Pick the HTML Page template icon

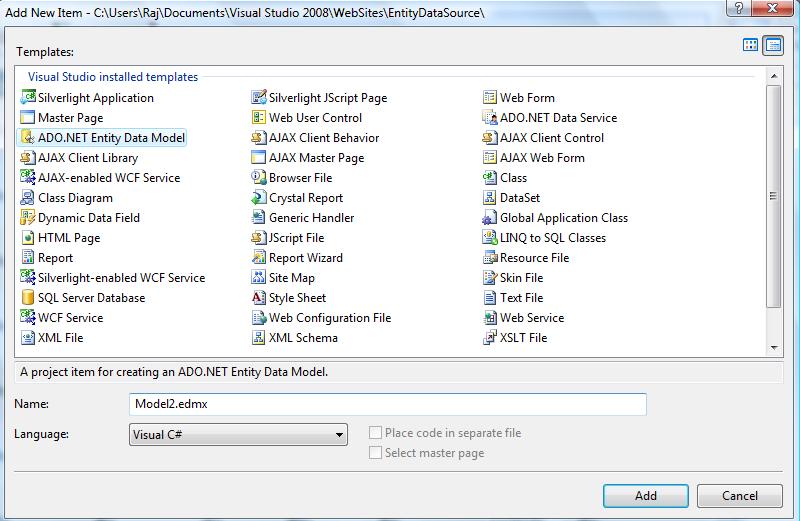28,237
